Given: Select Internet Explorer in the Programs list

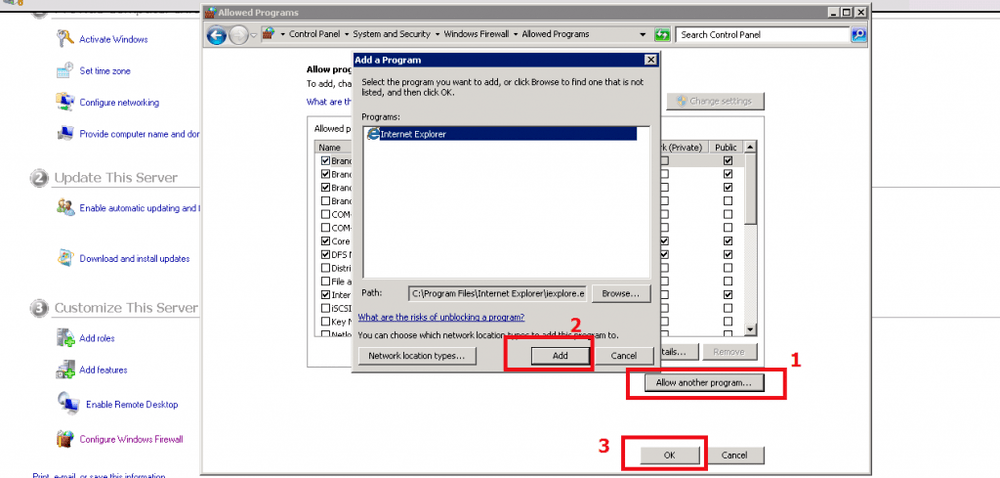Looking at the screenshot, I should tap(501, 134).
